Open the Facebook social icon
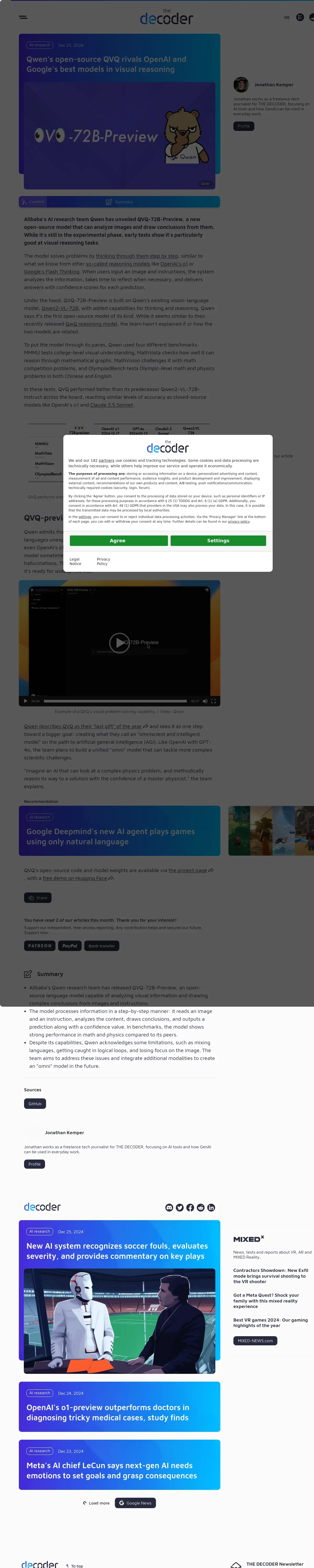The width and height of the screenshot is (314, 1568). pos(190,1208)
